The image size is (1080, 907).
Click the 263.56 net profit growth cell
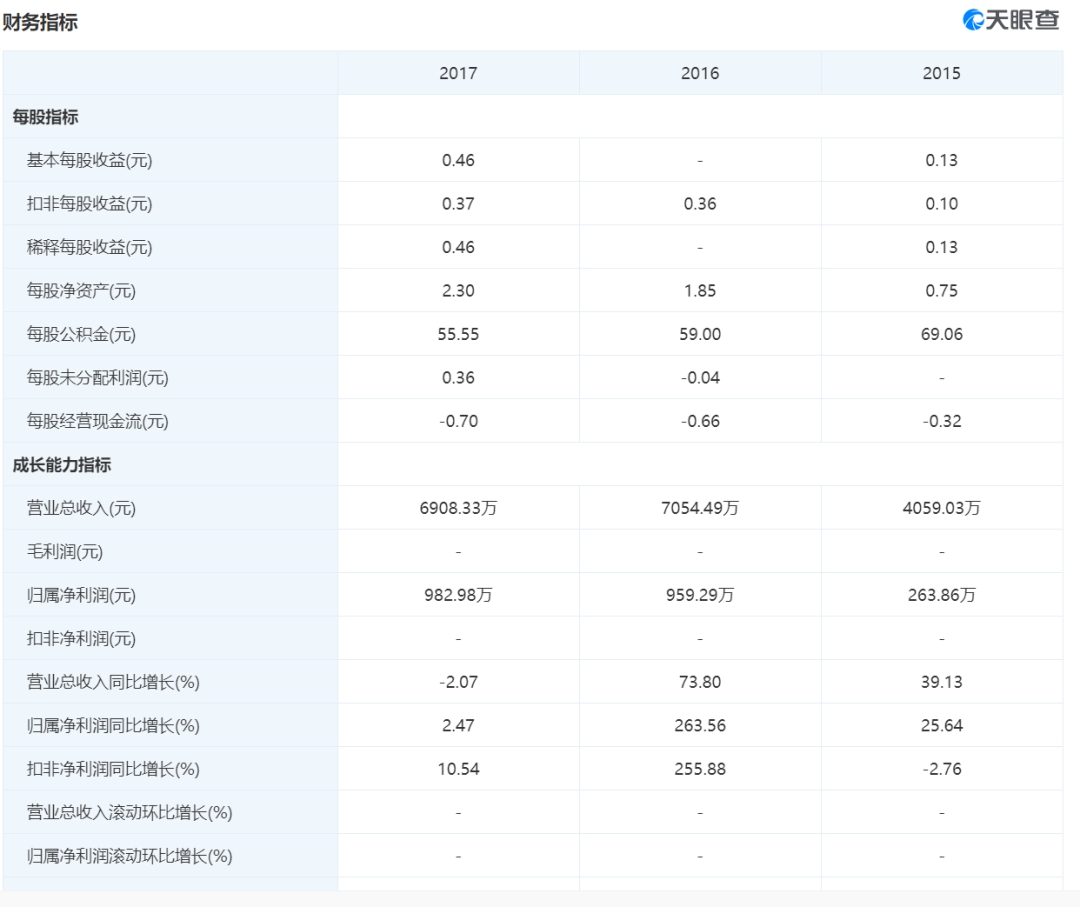pos(700,725)
